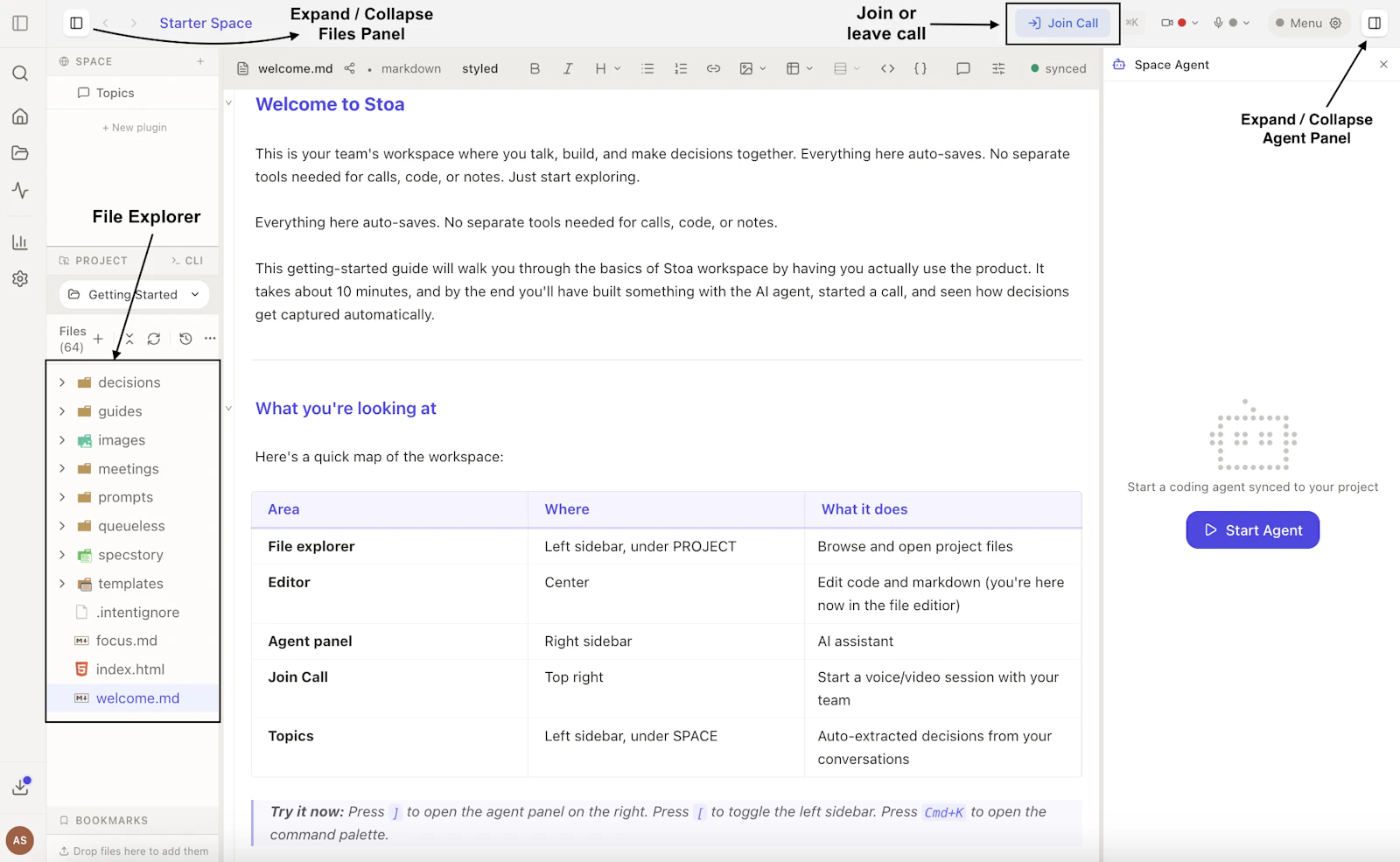Refresh the Files list with the sync icon
This screenshot has width=1400, height=862.
click(155, 339)
